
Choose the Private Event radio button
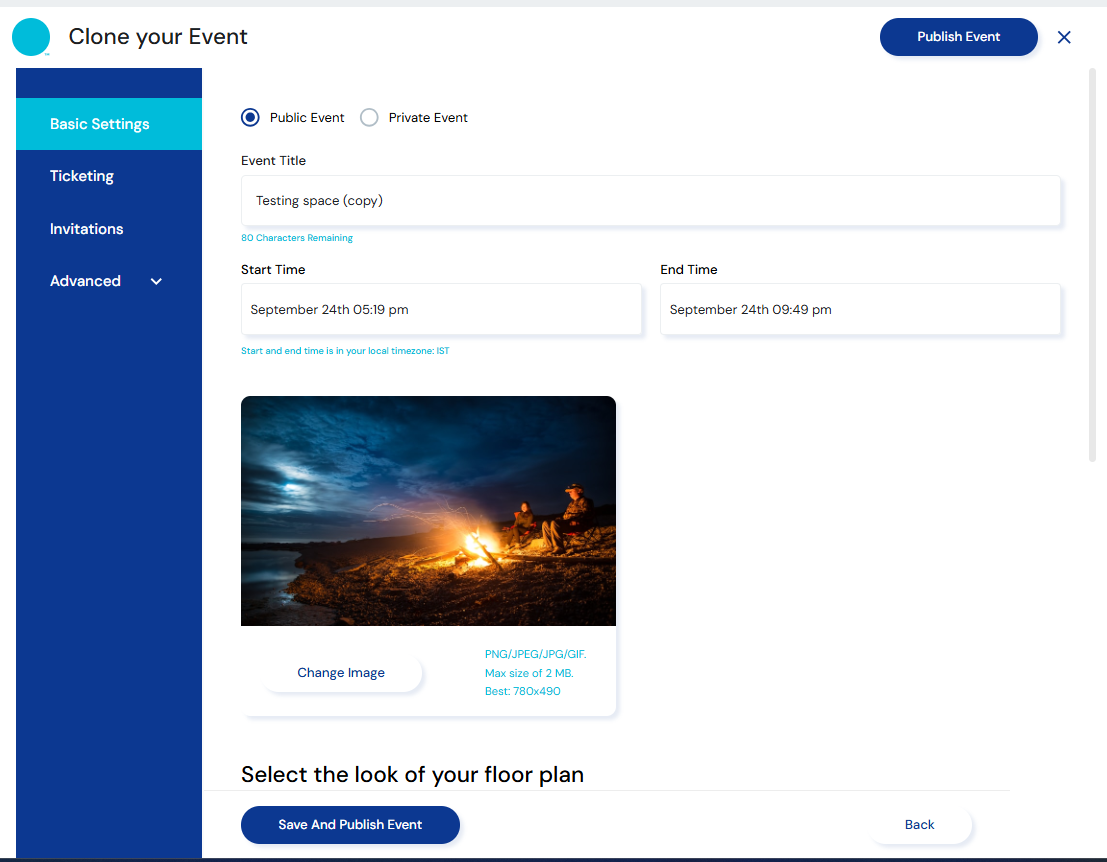(370, 118)
